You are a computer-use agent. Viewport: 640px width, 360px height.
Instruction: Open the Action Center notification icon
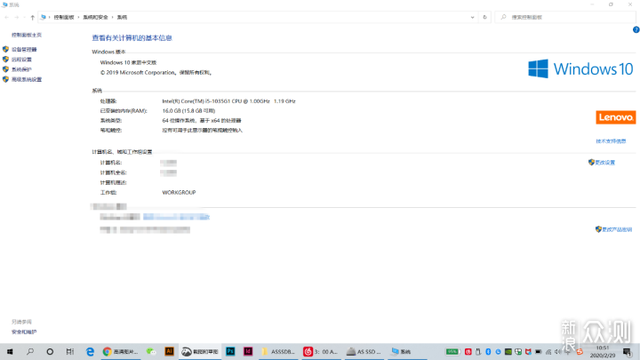(627, 351)
